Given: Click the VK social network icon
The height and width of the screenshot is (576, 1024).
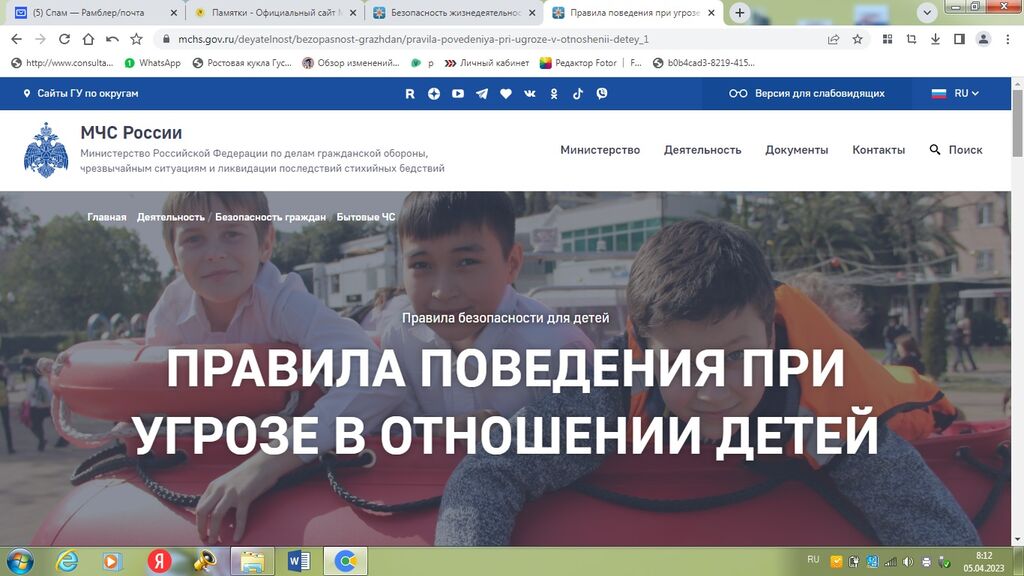Looking at the screenshot, I should [530, 93].
